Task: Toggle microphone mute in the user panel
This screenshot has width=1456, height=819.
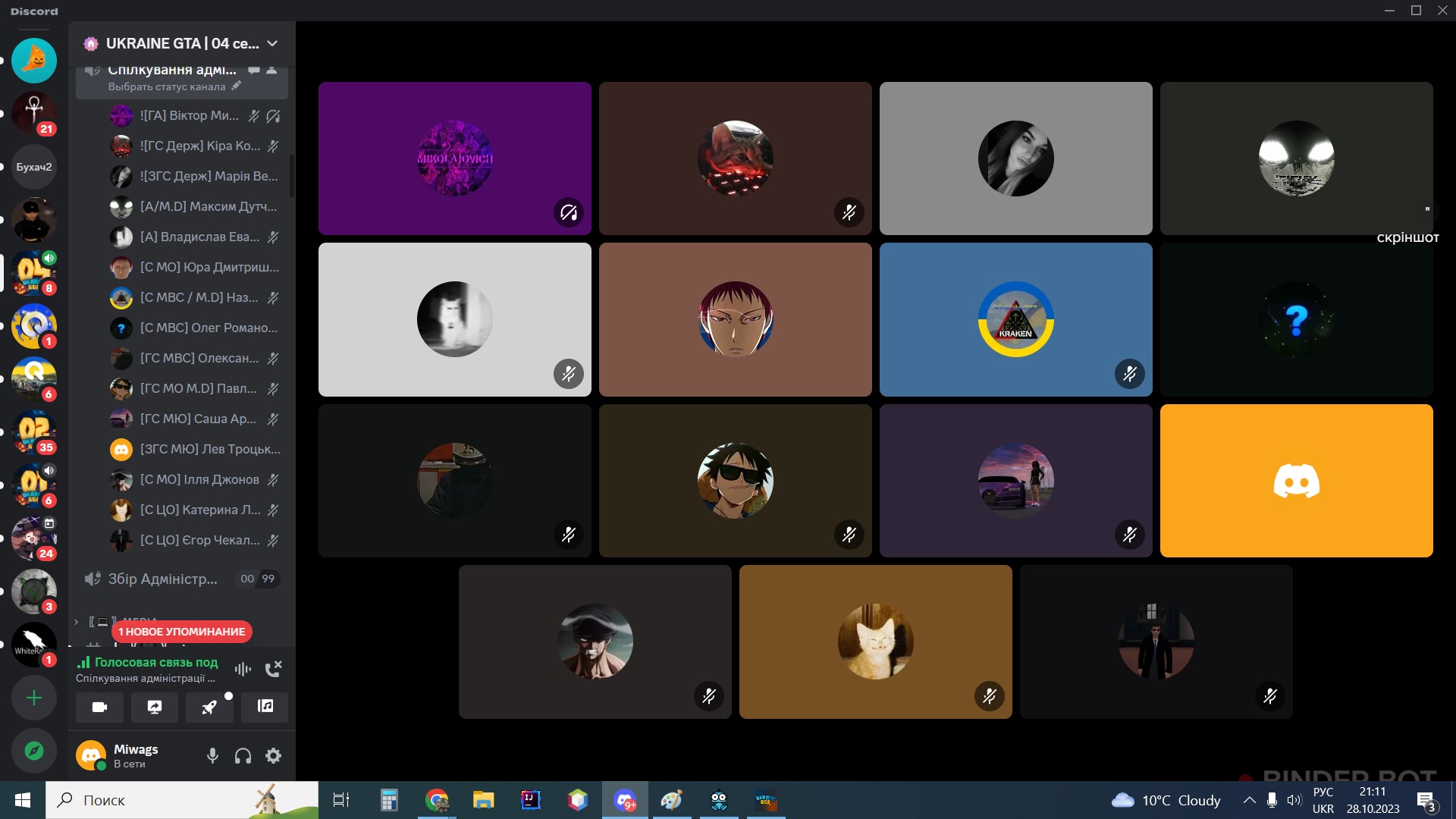Action: 213,756
